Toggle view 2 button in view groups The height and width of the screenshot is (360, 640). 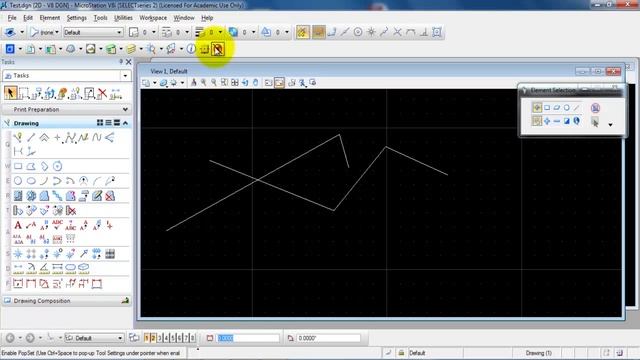(153, 338)
